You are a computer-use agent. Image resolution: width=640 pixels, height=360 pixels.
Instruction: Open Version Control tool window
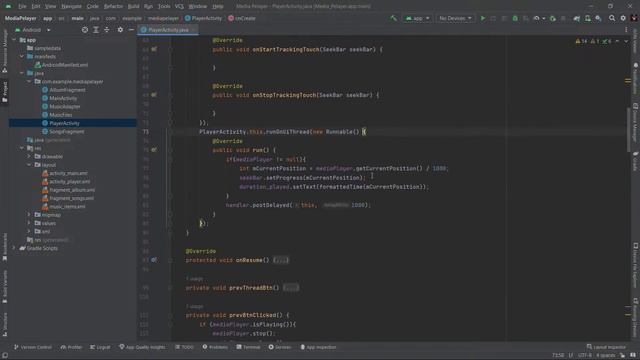click(33, 347)
